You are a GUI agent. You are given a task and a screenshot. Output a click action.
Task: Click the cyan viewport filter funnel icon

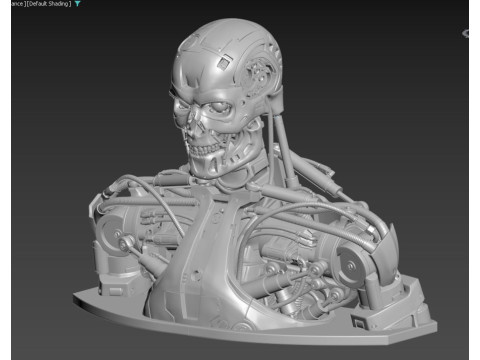tap(77, 4)
